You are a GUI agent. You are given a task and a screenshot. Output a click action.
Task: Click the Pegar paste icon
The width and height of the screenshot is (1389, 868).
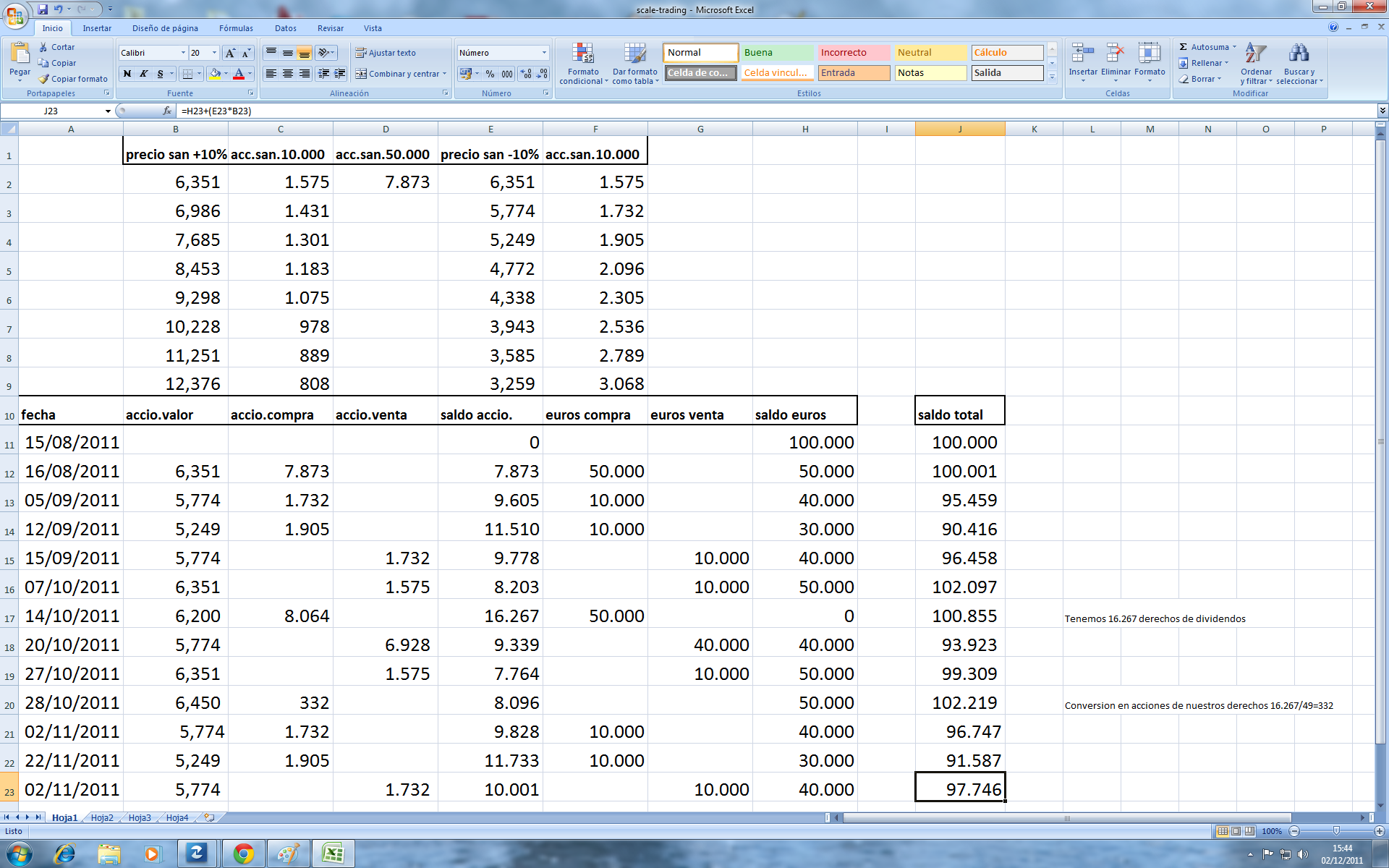[20, 54]
